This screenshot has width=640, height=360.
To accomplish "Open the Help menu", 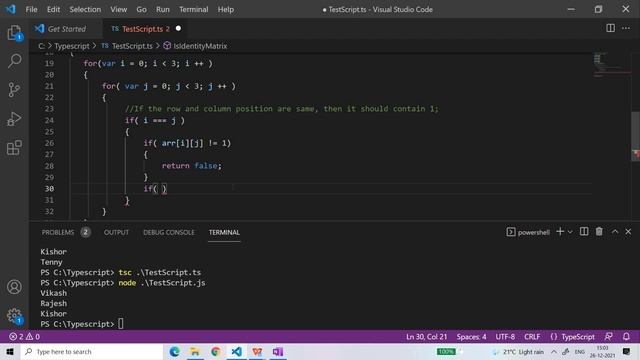I will [226, 9].
